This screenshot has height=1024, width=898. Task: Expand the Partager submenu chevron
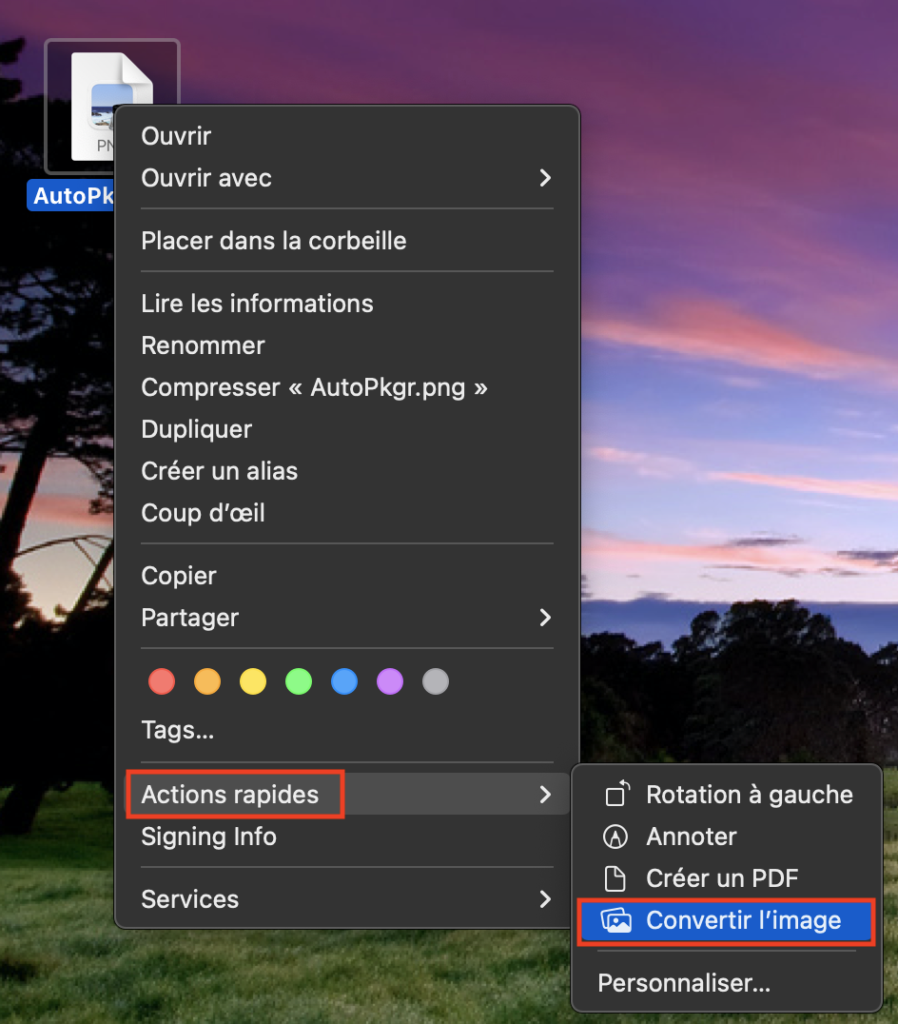(545, 617)
